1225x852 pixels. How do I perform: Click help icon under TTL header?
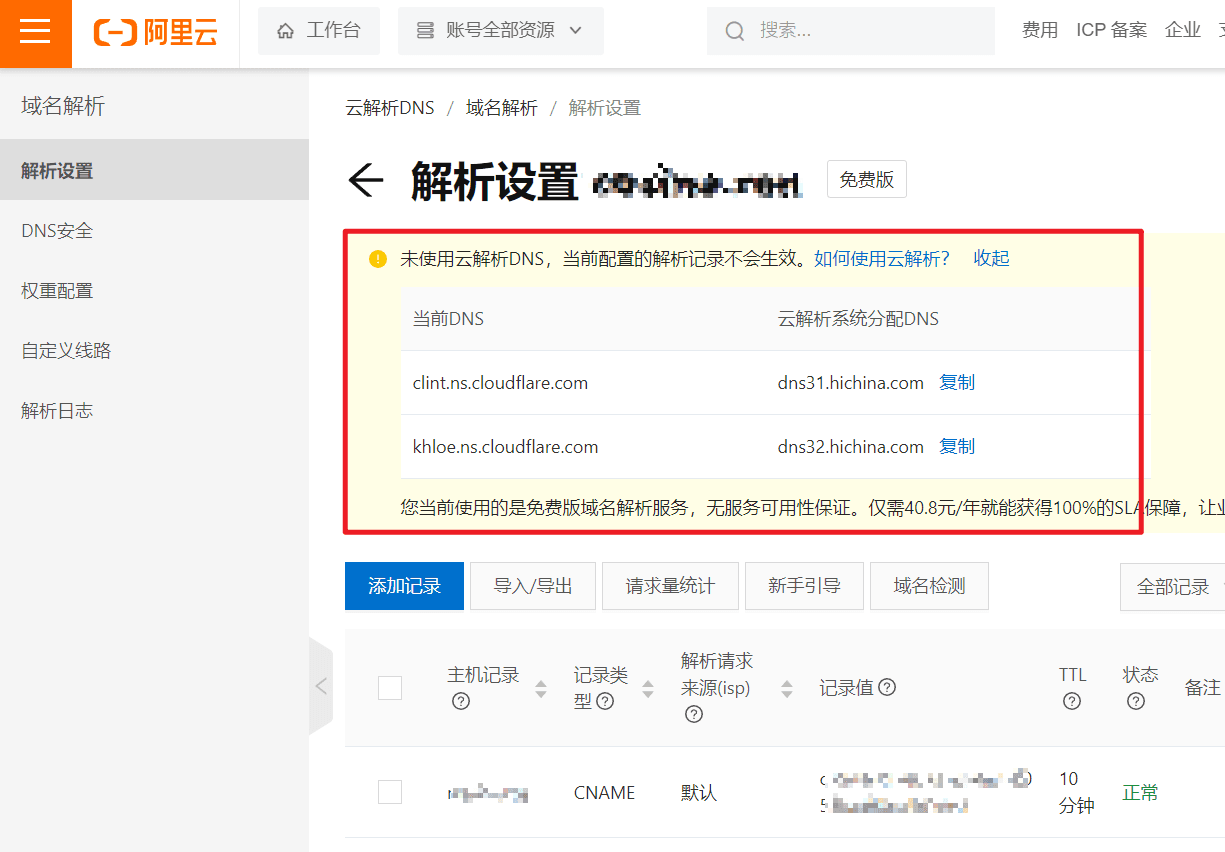click(1072, 701)
